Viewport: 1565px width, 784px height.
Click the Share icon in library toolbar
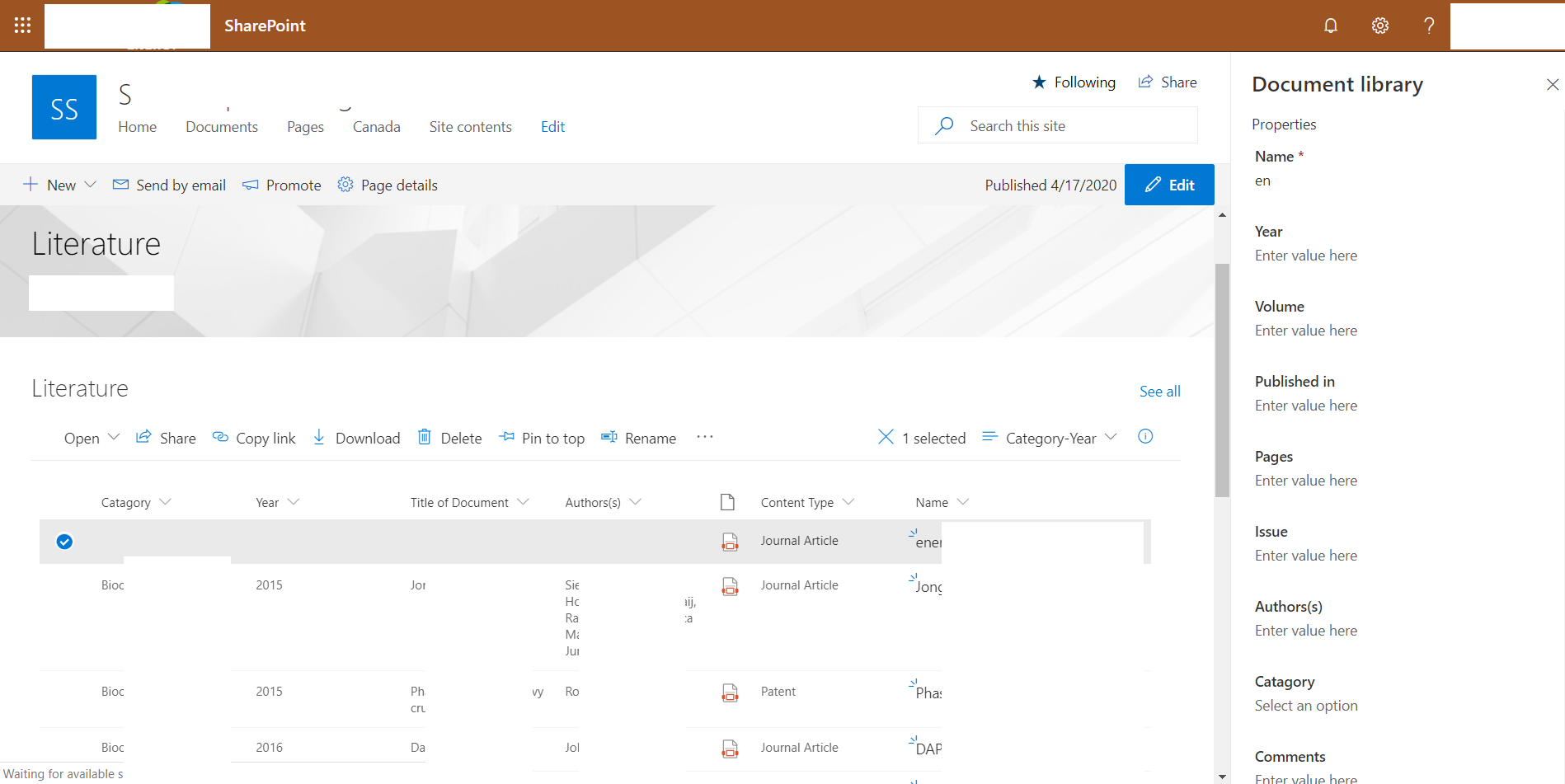tap(143, 437)
